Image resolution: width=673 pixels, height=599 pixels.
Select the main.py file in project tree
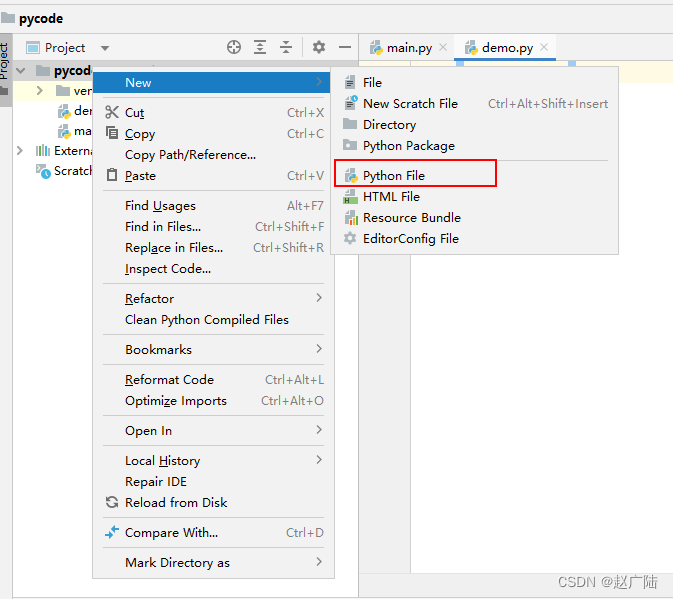point(75,131)
